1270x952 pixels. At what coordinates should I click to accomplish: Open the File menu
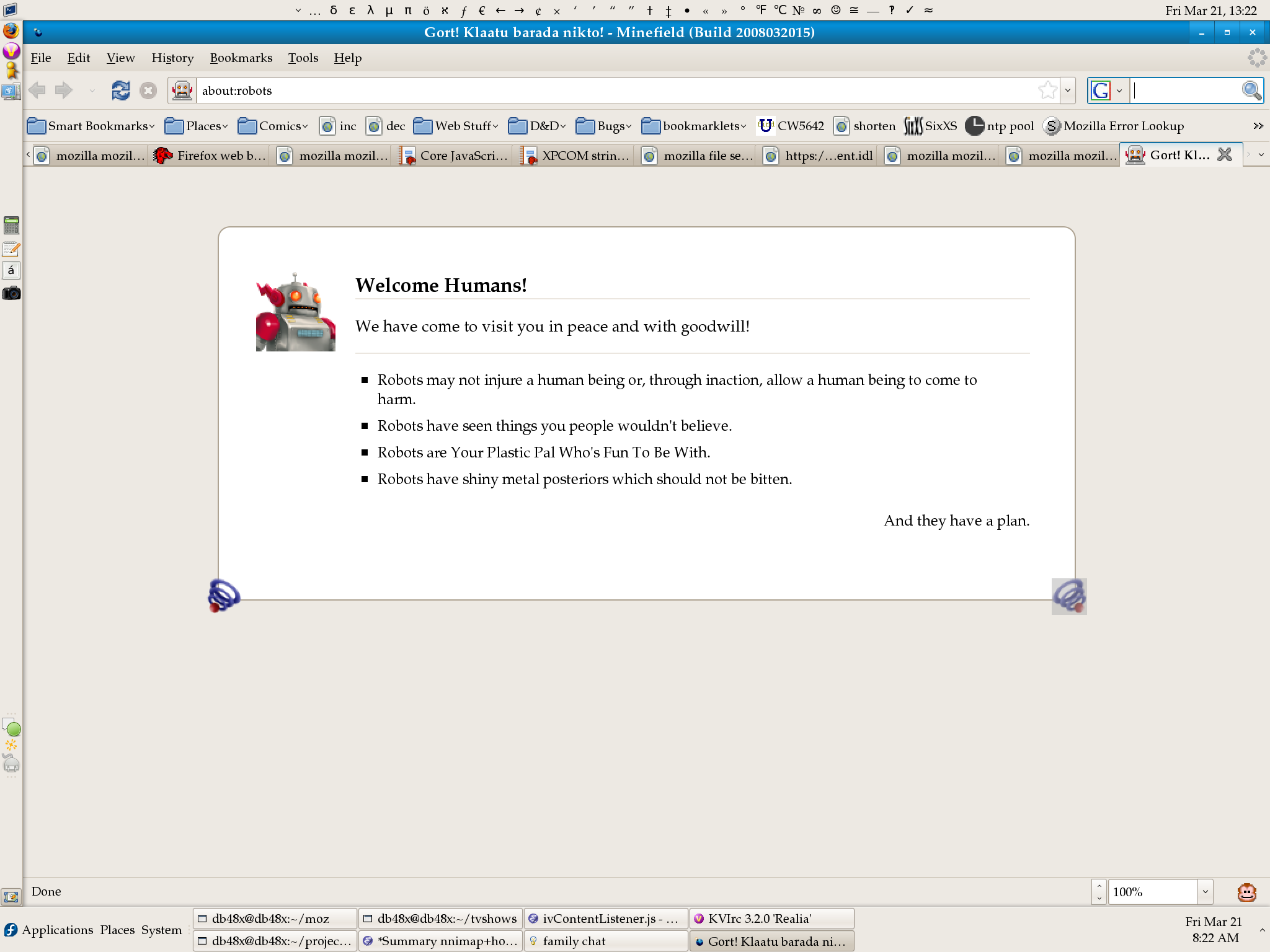click(x=41, y=58)
